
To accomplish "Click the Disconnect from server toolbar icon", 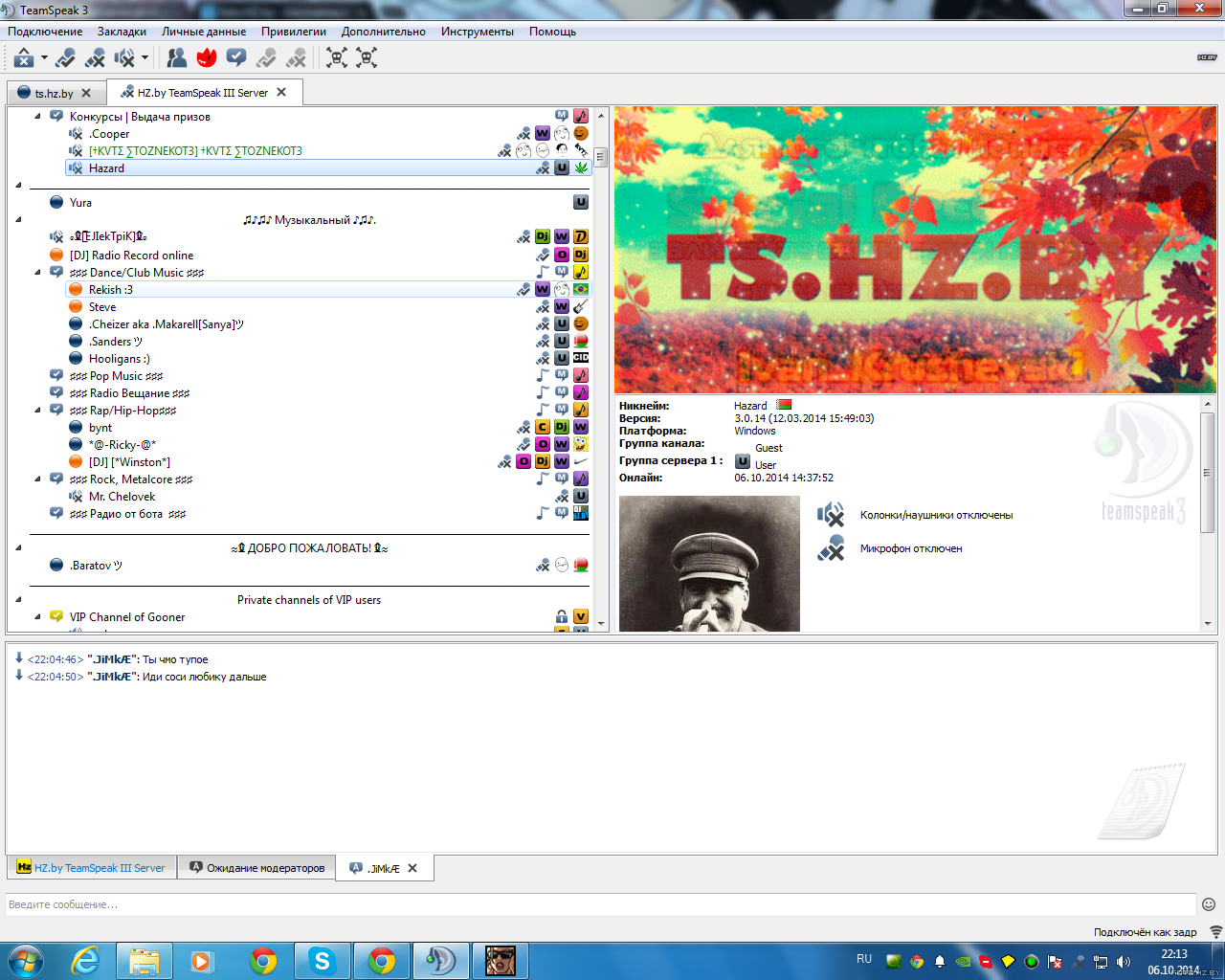I will tap(24, 58).
